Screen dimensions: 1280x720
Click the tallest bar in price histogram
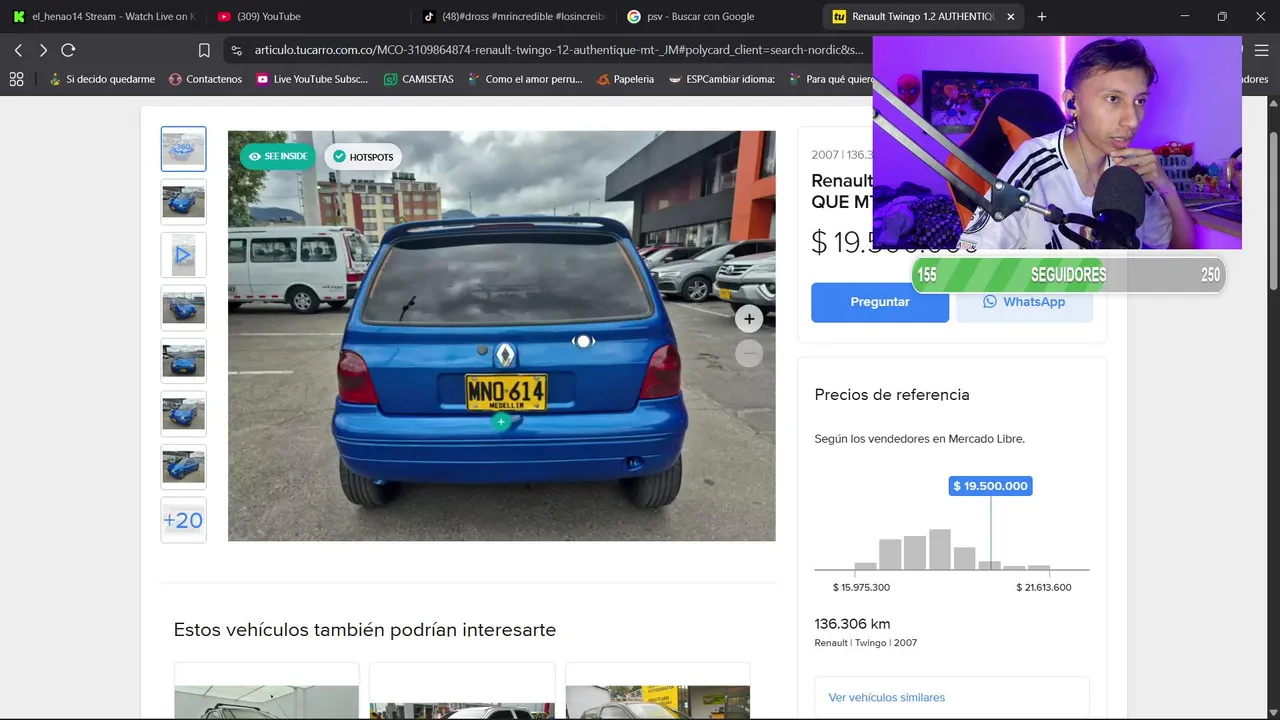[939, 549]
